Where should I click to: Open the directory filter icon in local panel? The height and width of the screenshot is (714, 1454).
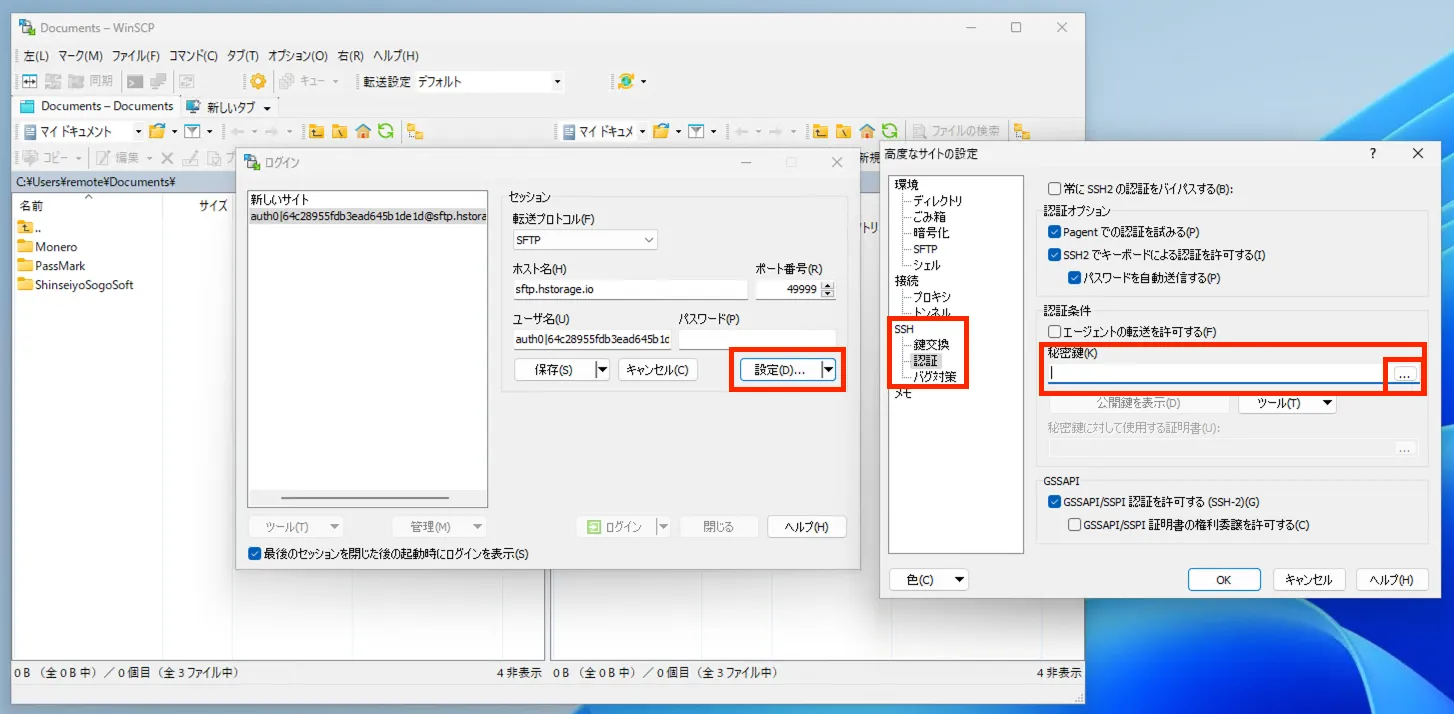(x=193, y=131)
